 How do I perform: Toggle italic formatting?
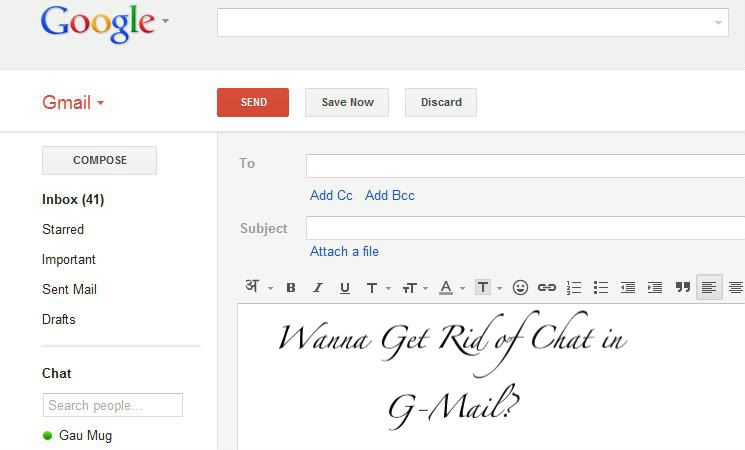pyautogui.click(x=318, y=287)
